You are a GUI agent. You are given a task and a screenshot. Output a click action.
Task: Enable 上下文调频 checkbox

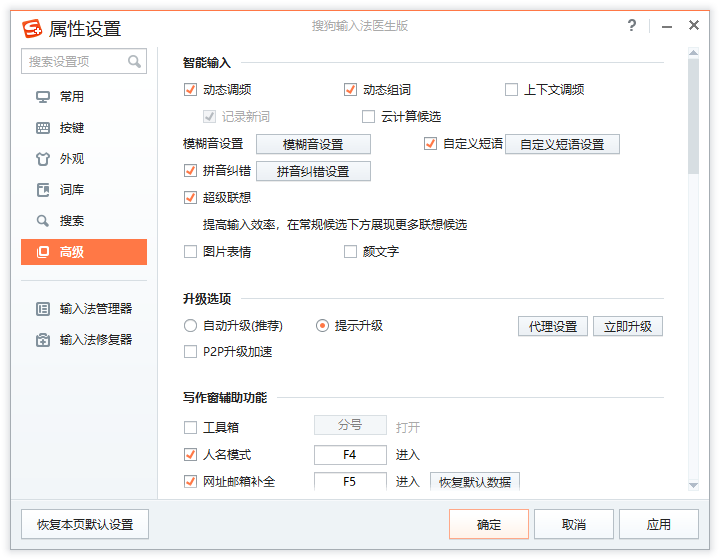[x=511, y=90]
